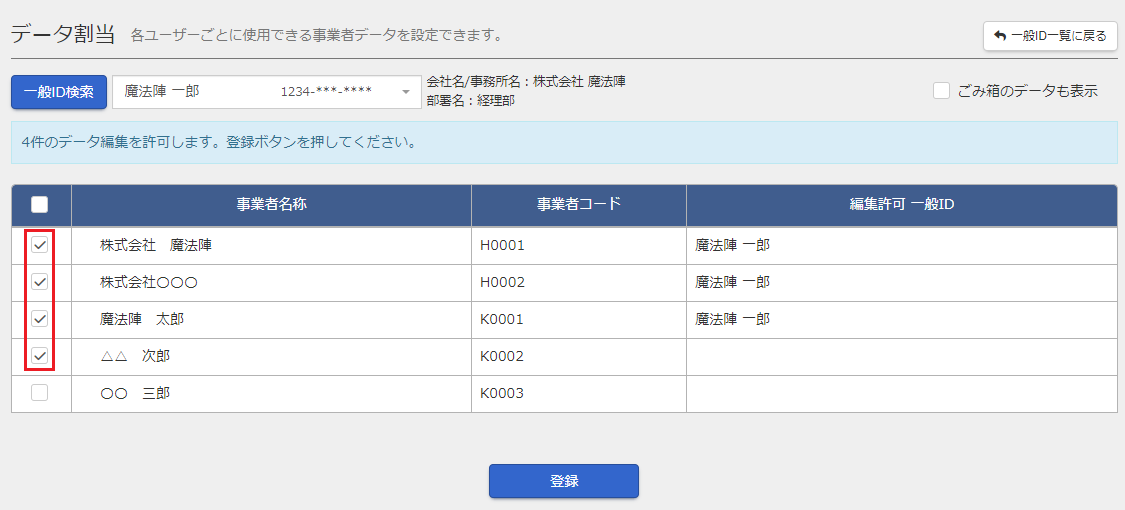Click the 4件のデータ編集を許可します notification banner
1125x510 pixels.
(x=564, y=142)
